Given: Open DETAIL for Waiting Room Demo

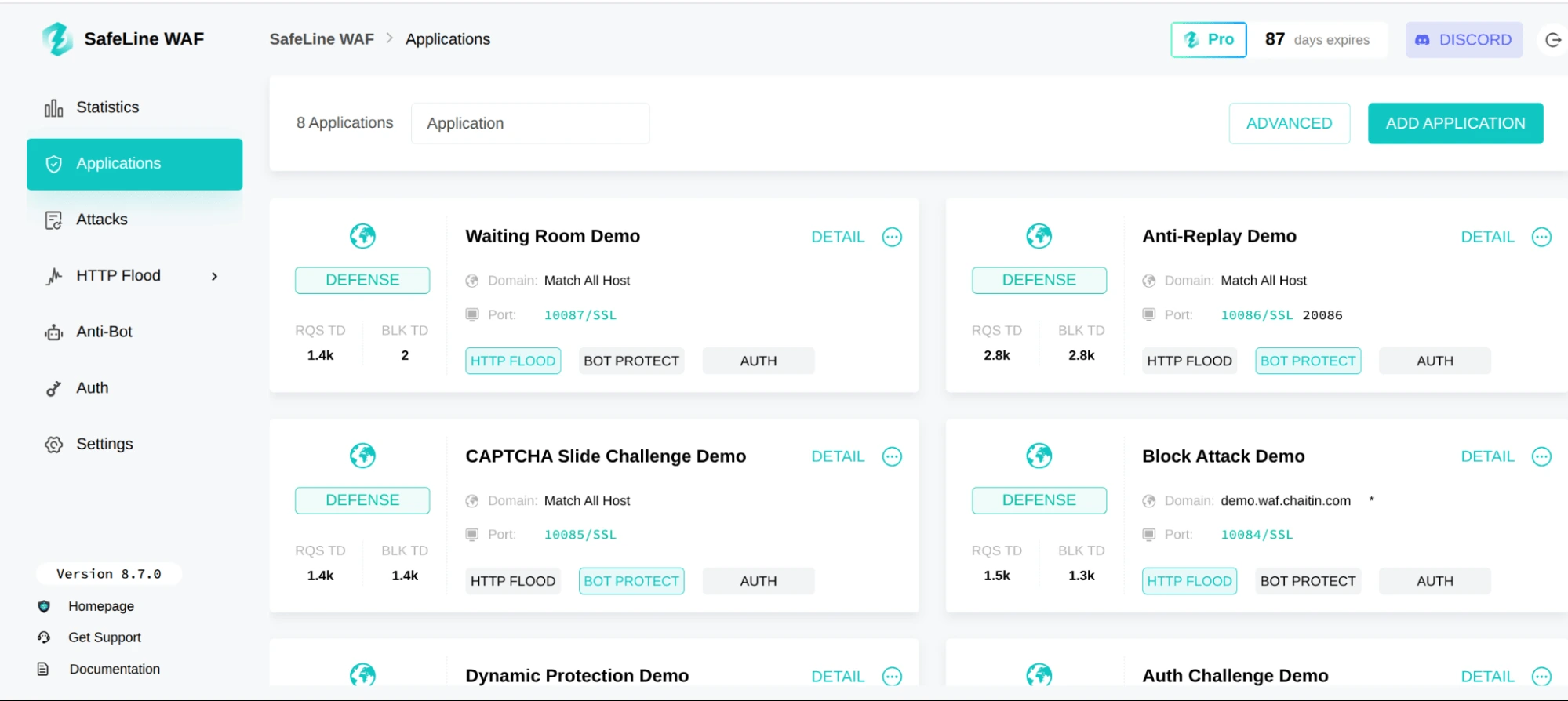Looking at the screenshot, I should pyautogui.click(x=838, y=237).
